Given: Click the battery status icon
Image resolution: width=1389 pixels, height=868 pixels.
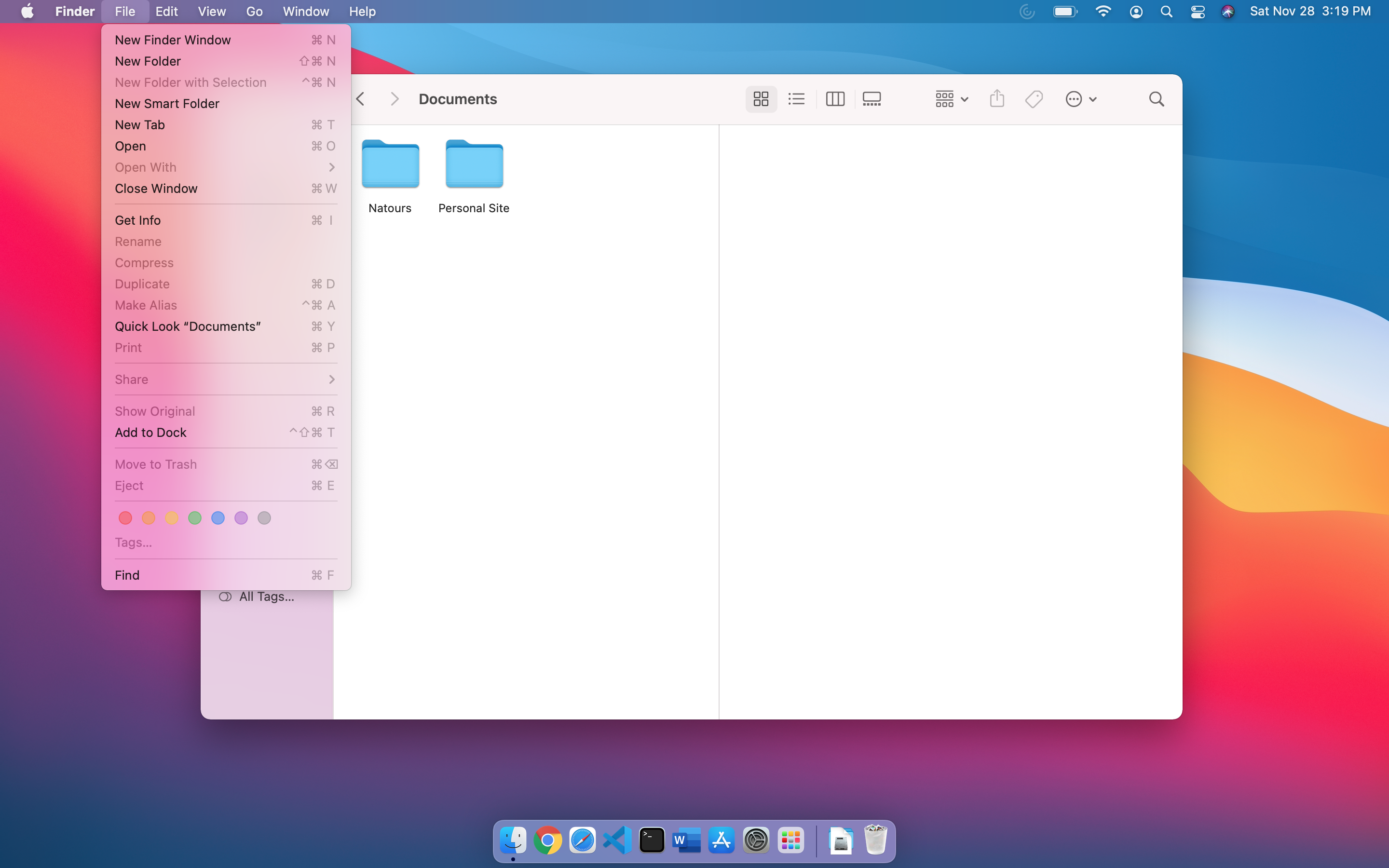Looking at the screenshot, I should click(1065, 12).
